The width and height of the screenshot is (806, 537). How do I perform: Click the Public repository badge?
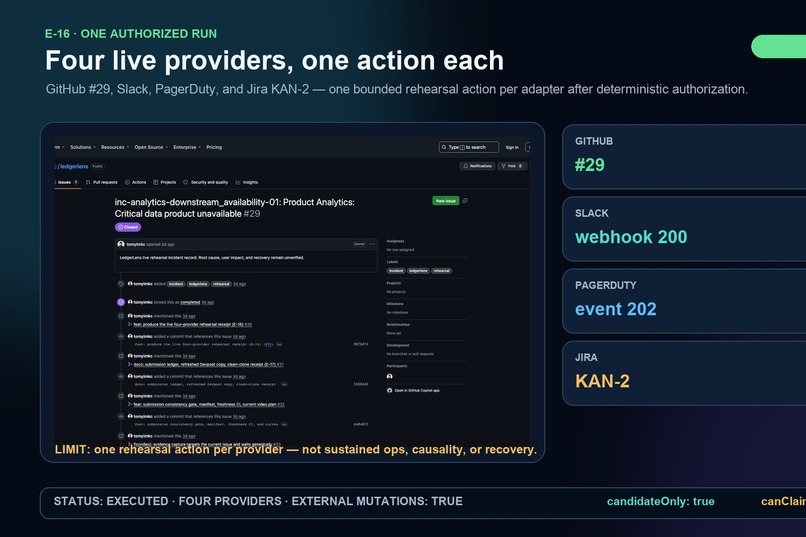(98, 166)
